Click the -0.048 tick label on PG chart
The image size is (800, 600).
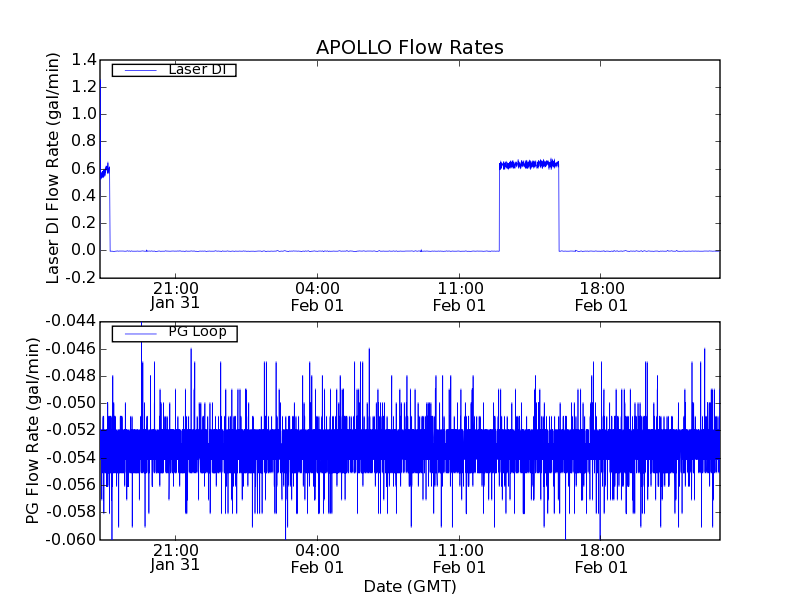(x=71, y=376)
